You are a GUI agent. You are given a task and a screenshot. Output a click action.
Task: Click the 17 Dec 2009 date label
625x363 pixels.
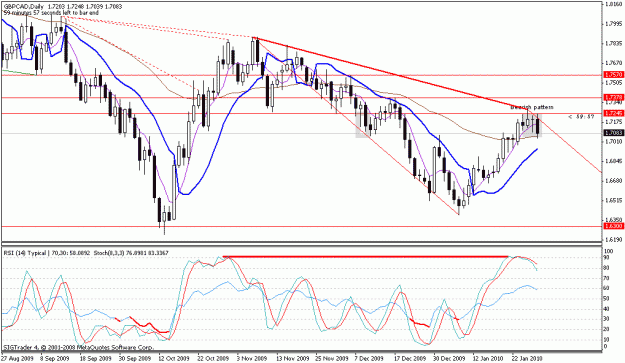point(410,358)
